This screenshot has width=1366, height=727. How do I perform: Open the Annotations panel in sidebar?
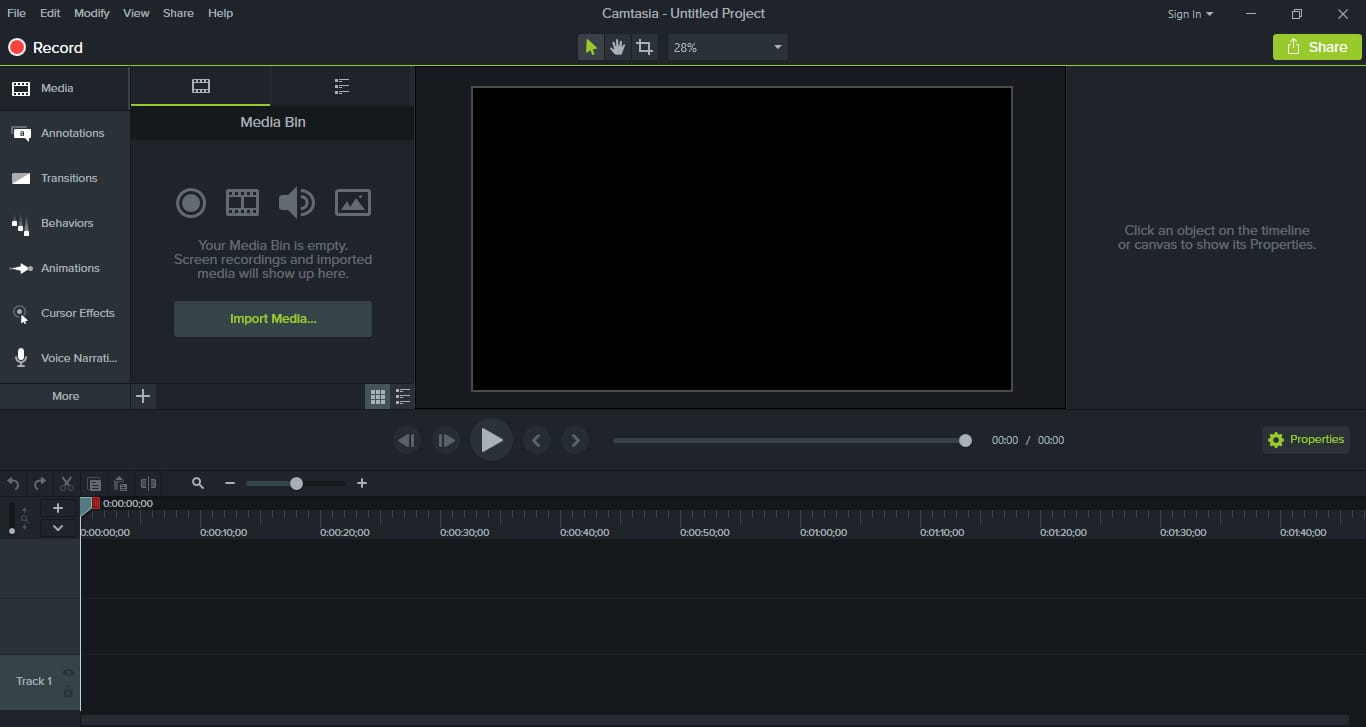pos(65,133)
